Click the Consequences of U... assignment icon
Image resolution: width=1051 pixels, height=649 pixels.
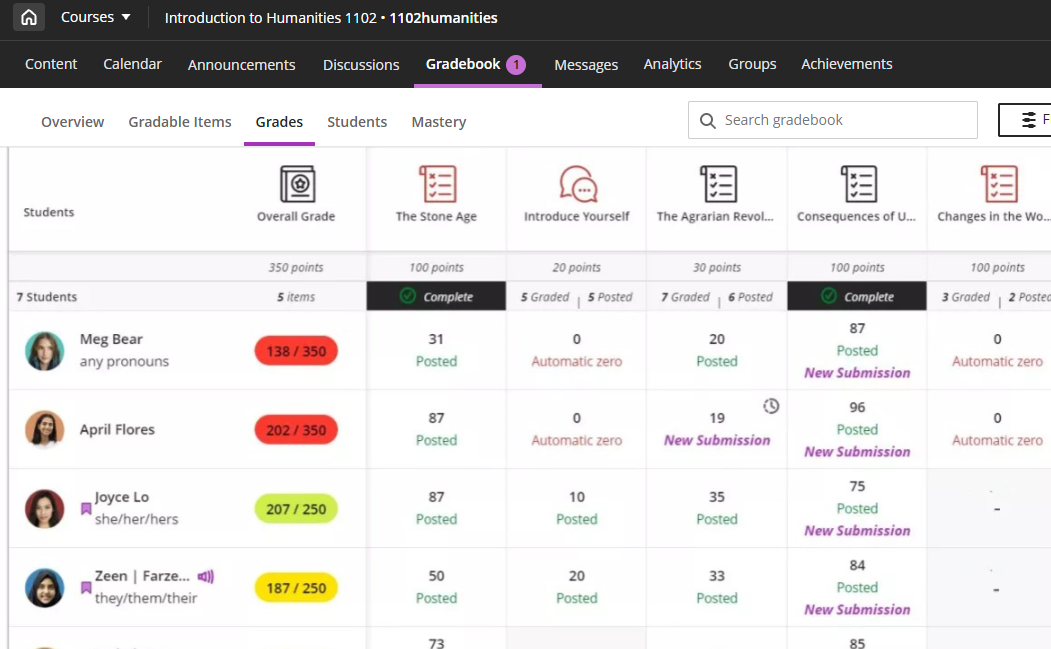click(x=856, y=184)
